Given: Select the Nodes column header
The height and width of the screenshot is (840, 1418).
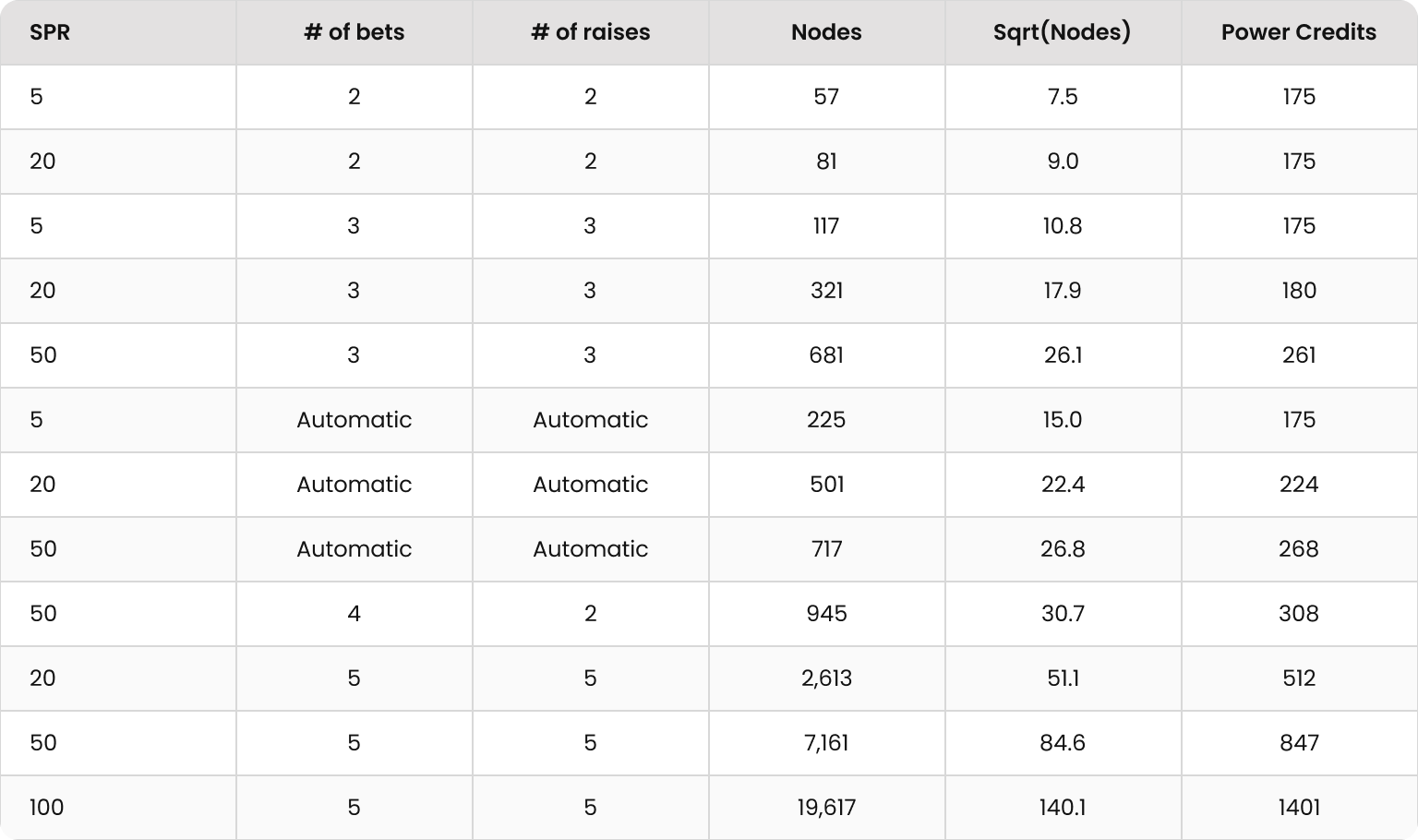Looking at the screenshot, I should [x=826, y=32].
